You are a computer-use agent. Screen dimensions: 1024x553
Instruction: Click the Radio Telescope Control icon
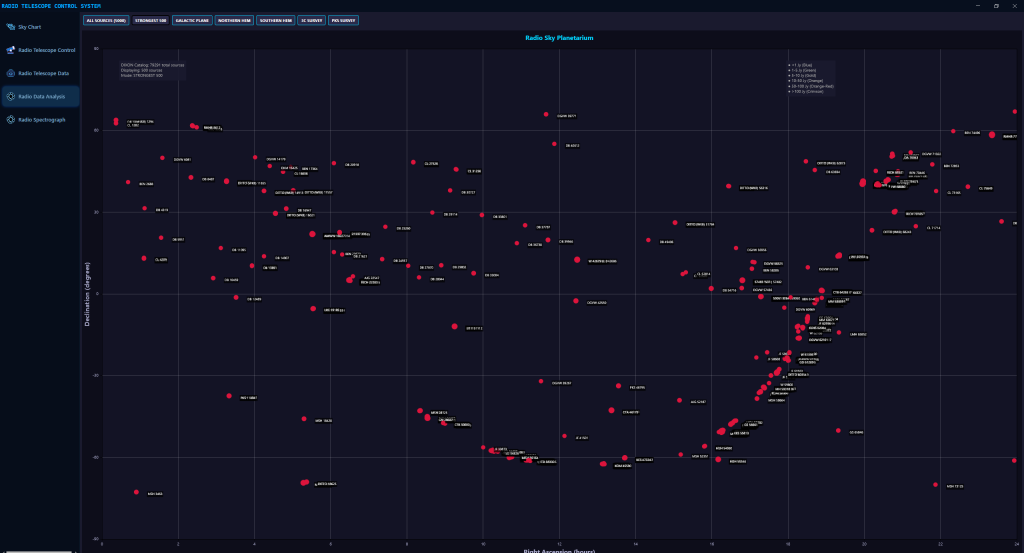[x=10, y=50]
